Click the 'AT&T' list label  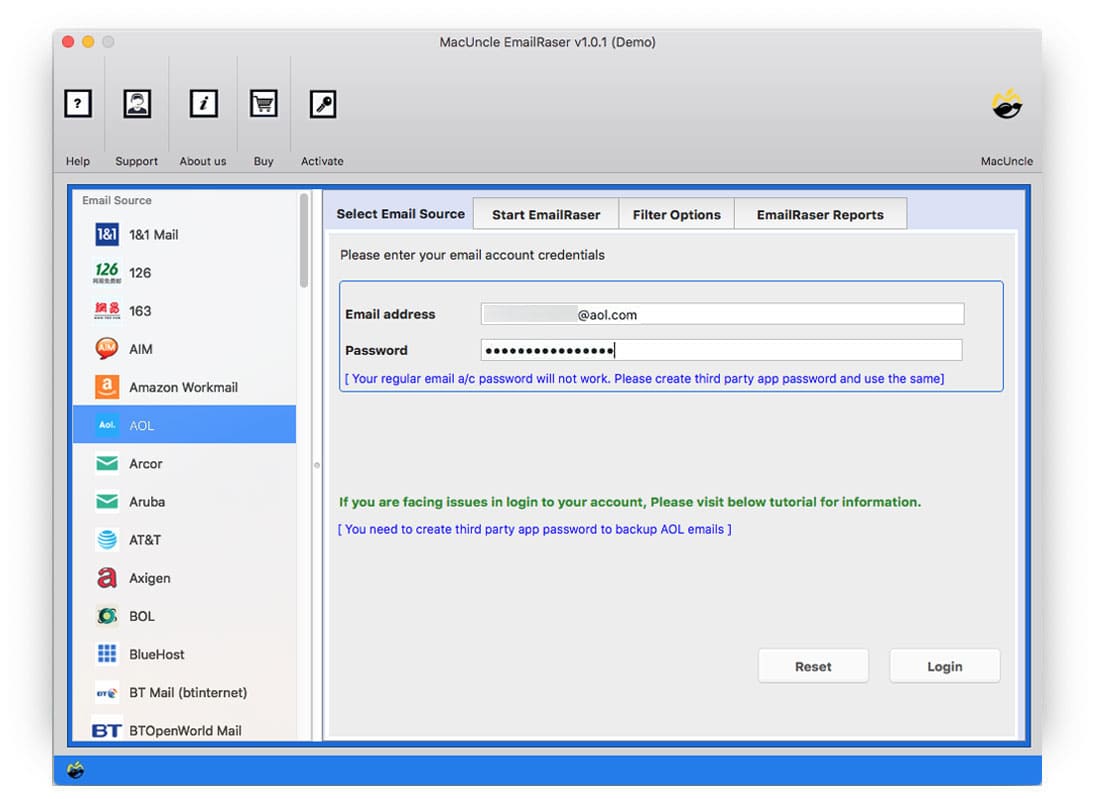pos(145,540)
